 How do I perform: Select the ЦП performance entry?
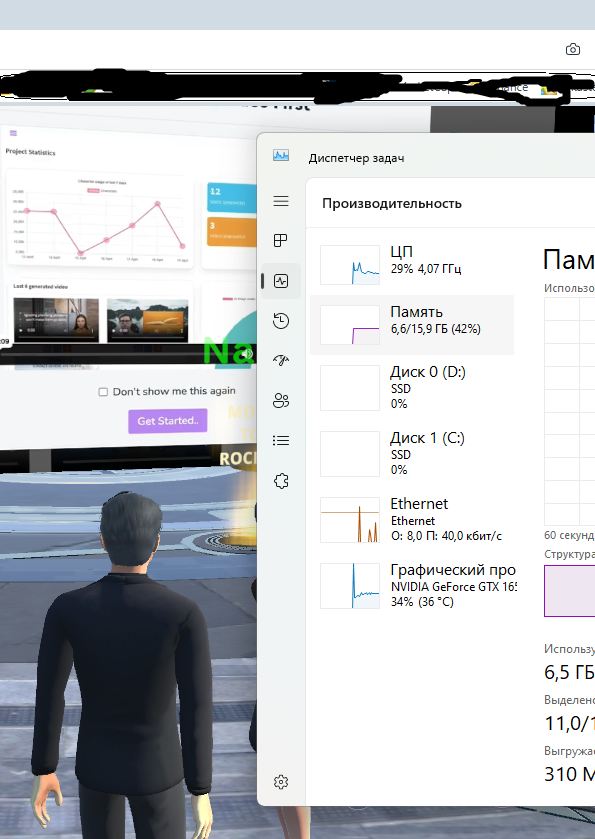[x=412, y=265]
